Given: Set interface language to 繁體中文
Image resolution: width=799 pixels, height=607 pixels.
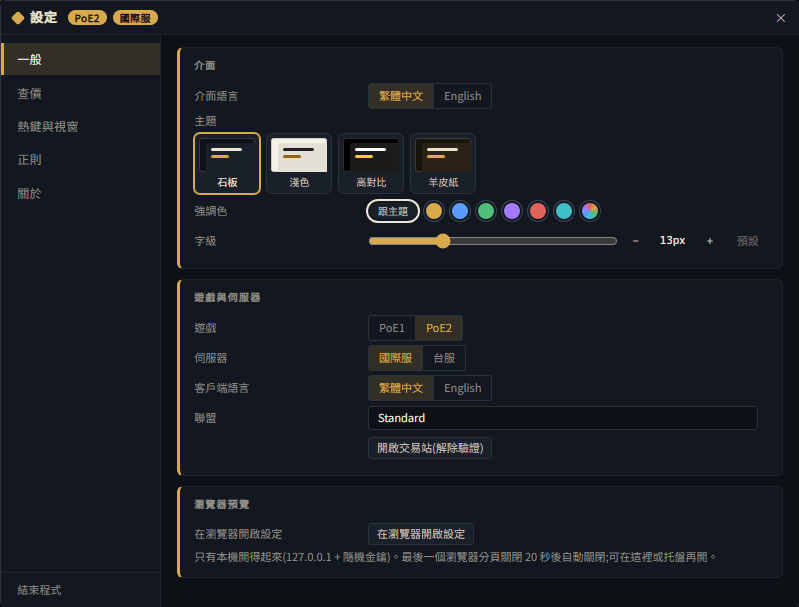Looking at the screenshot, I should coord(401,96).
